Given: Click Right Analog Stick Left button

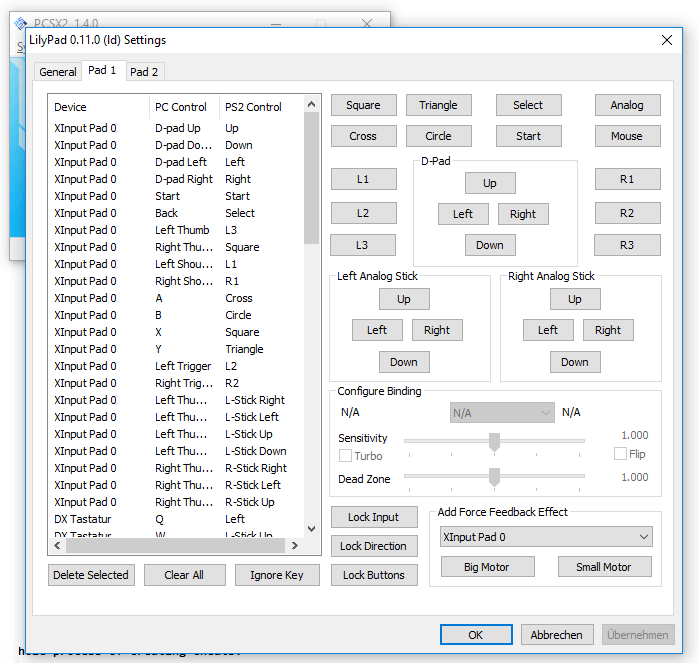Looking at the screenshot, I should pyautogui.click(x=548, y=330).
